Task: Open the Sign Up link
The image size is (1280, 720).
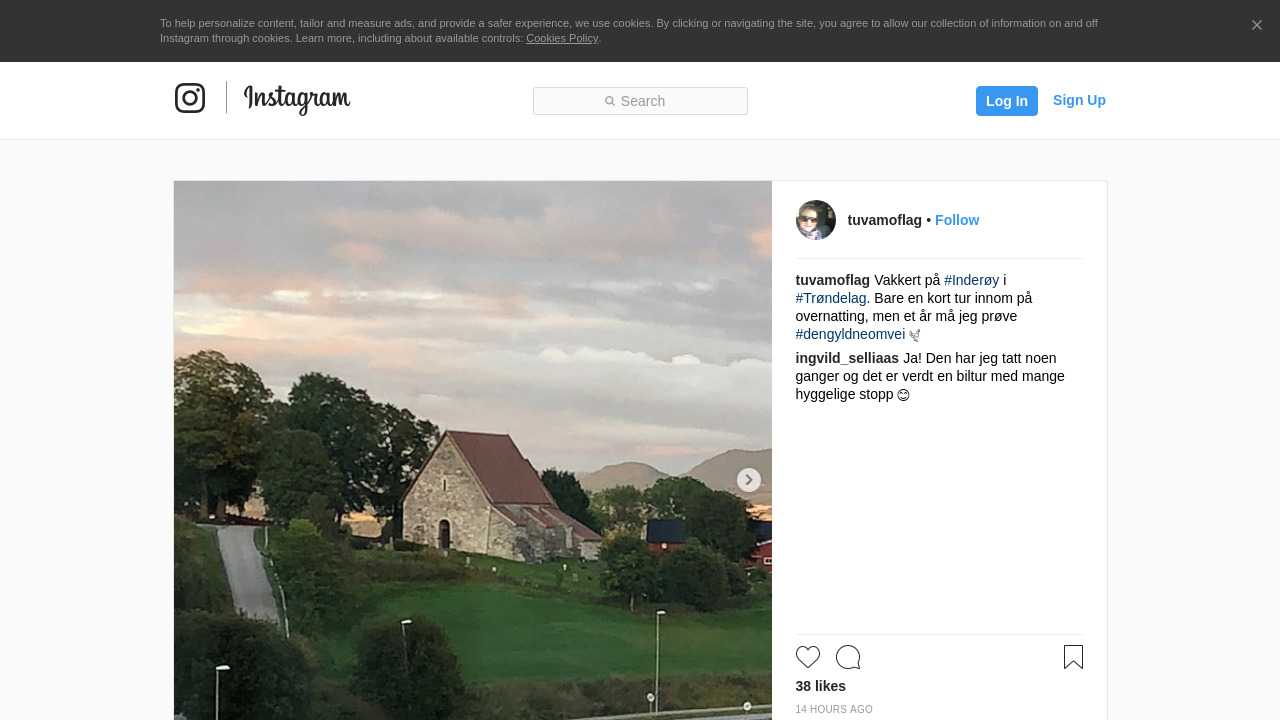Action: [x=1079, y=100]
